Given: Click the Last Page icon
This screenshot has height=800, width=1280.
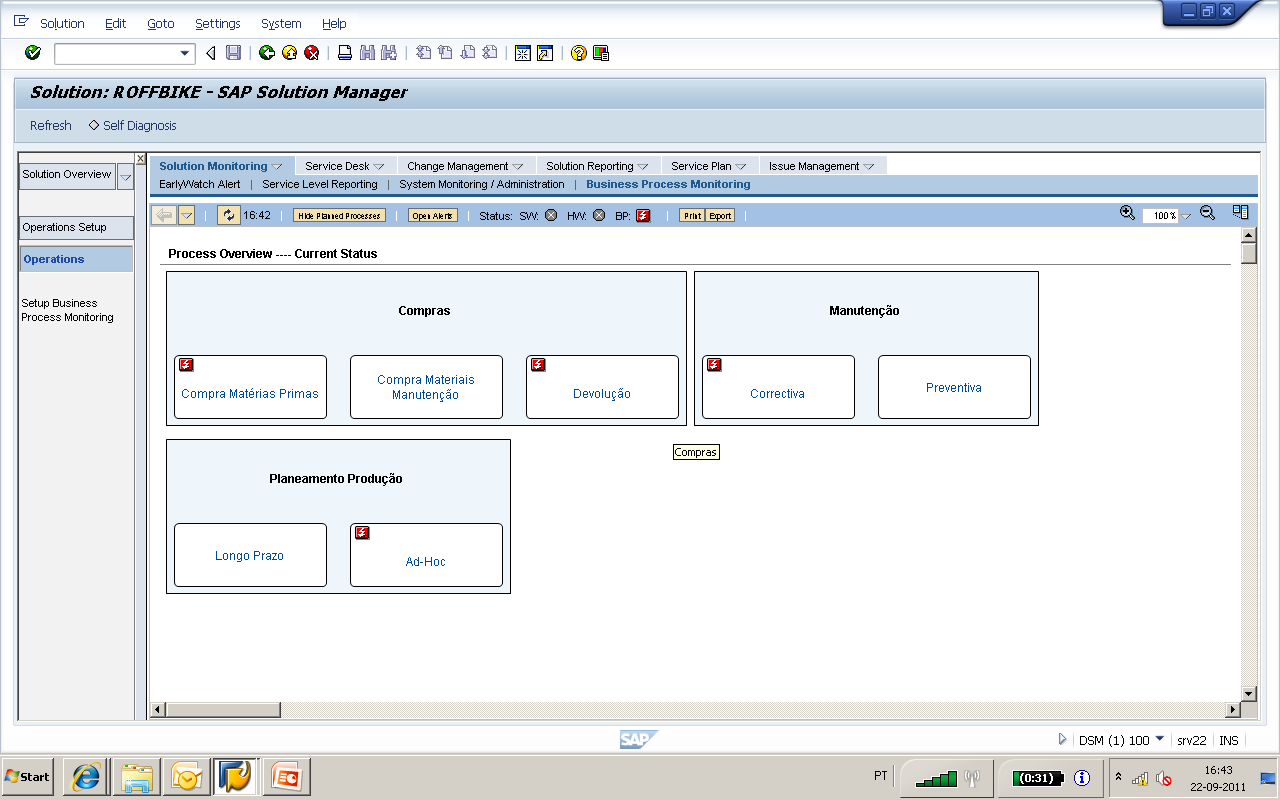Looking at the screenshot, I should [x=489, y=53].
